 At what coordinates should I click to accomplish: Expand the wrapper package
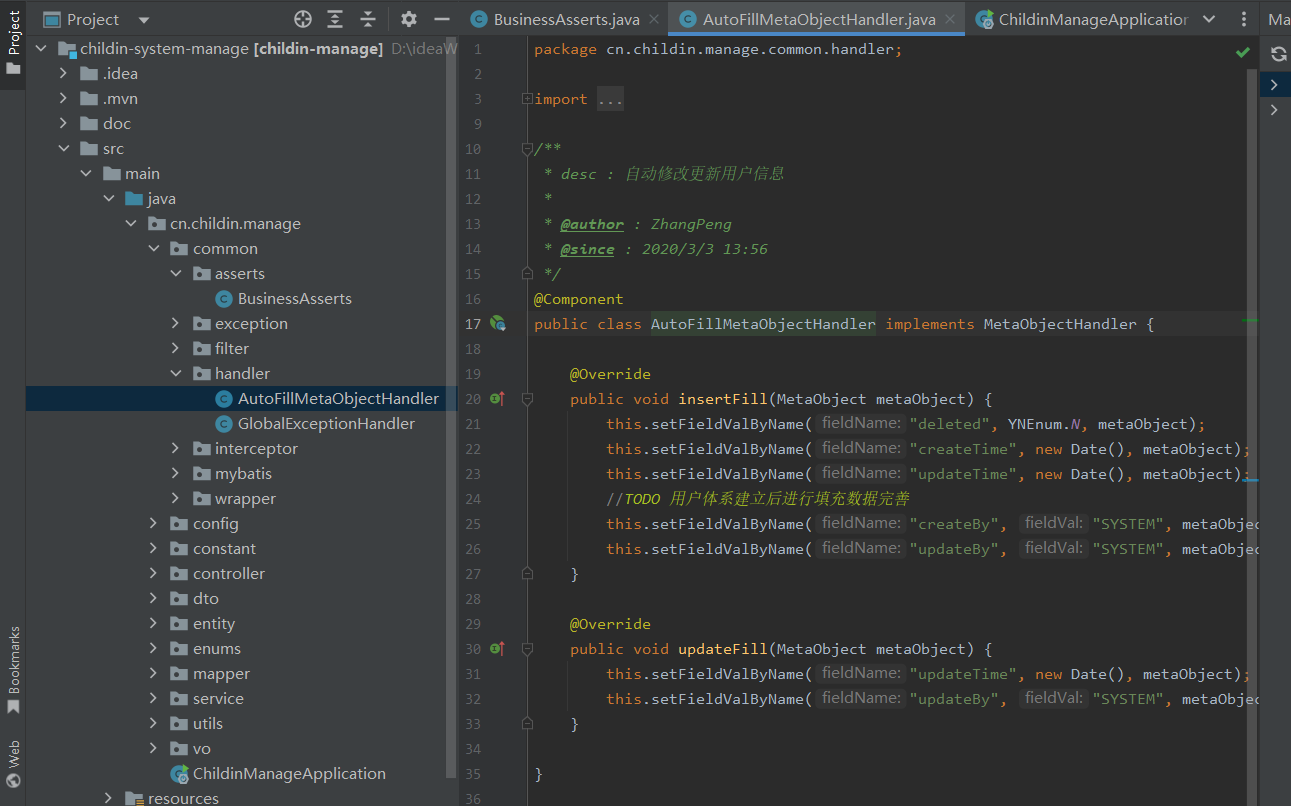176,499
